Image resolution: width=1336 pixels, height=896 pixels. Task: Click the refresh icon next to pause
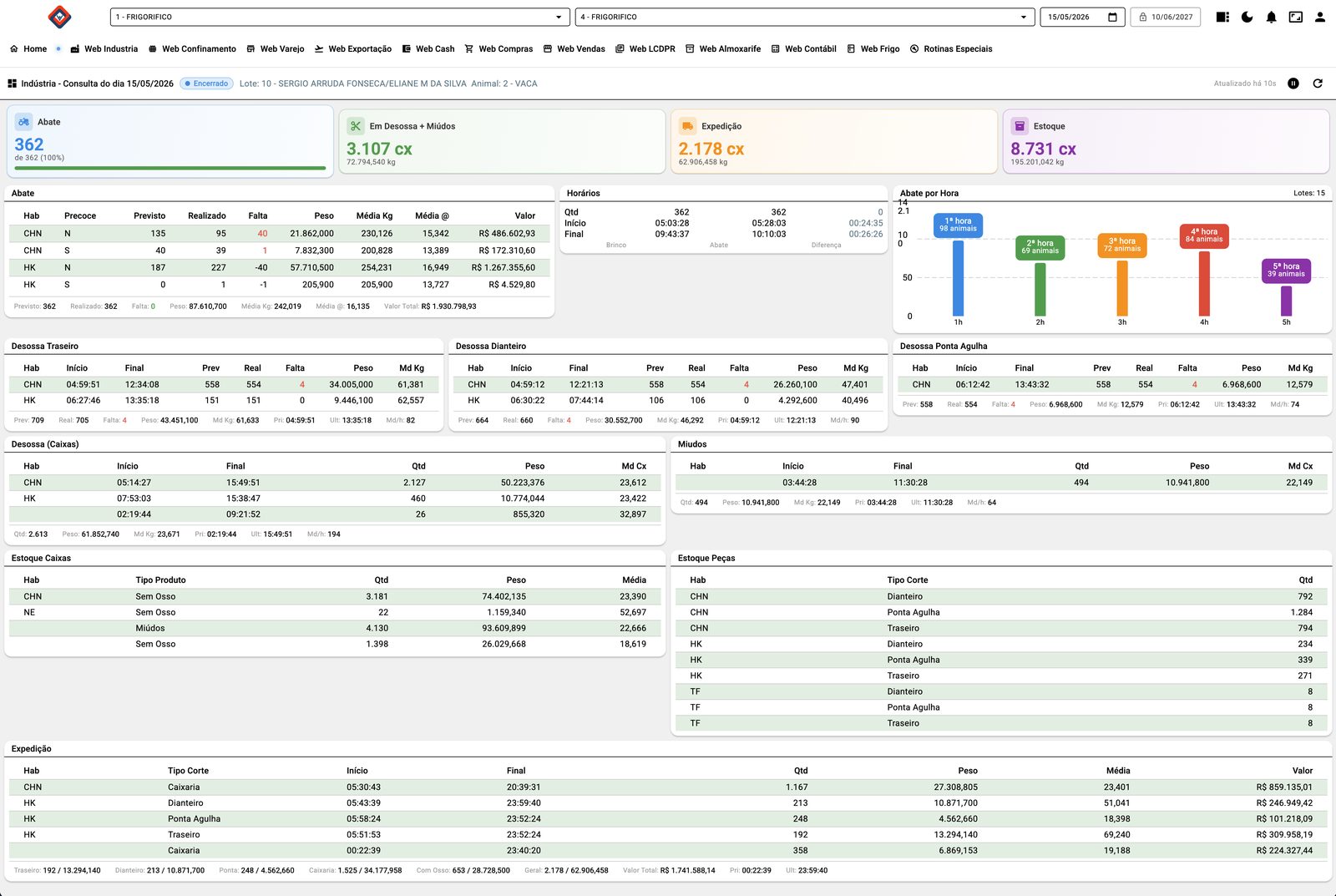pos(1318,84)
